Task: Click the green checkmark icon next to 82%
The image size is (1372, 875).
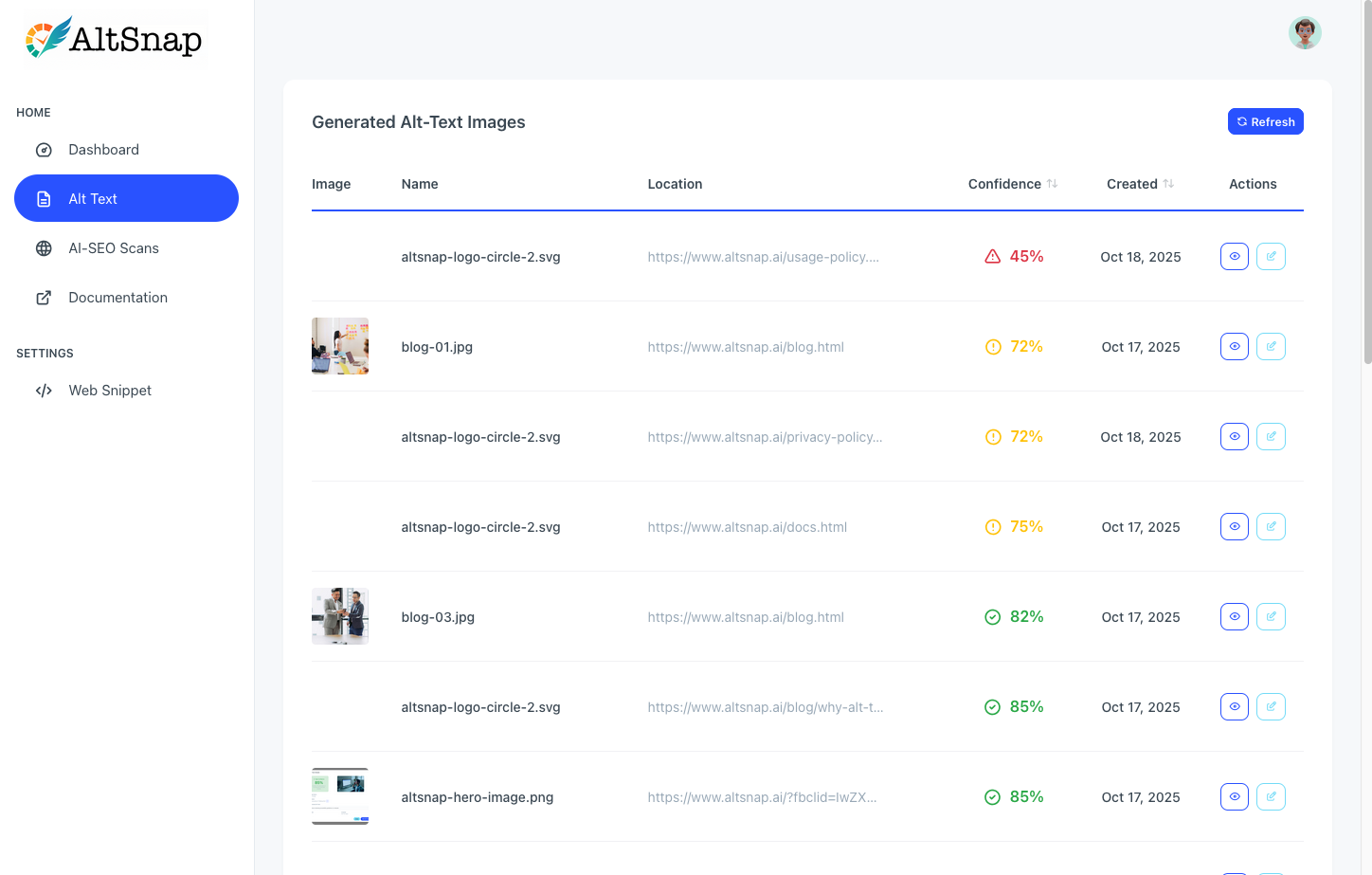Action: [992, 616]
